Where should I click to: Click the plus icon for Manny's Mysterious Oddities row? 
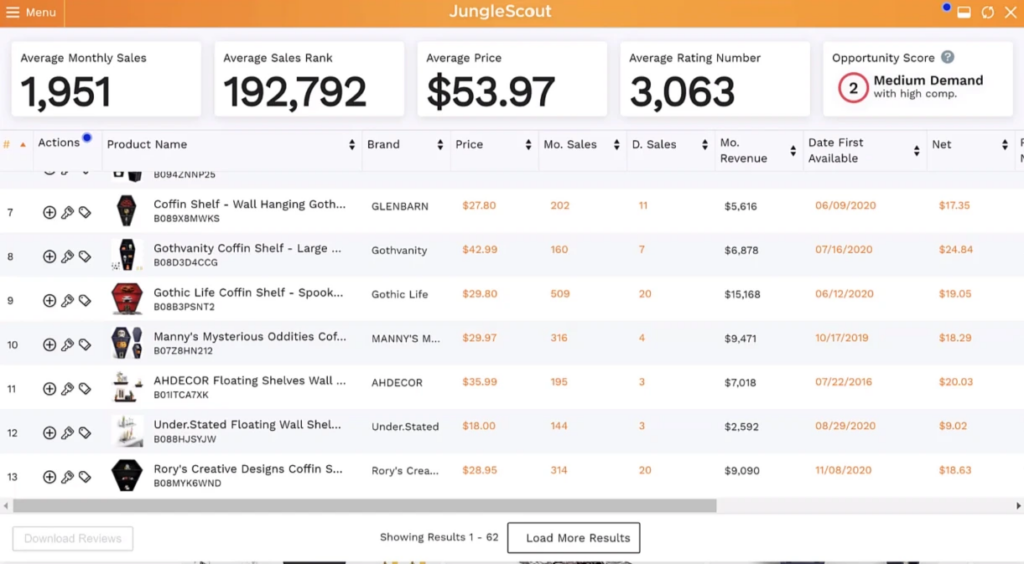[x=49, y=345]
